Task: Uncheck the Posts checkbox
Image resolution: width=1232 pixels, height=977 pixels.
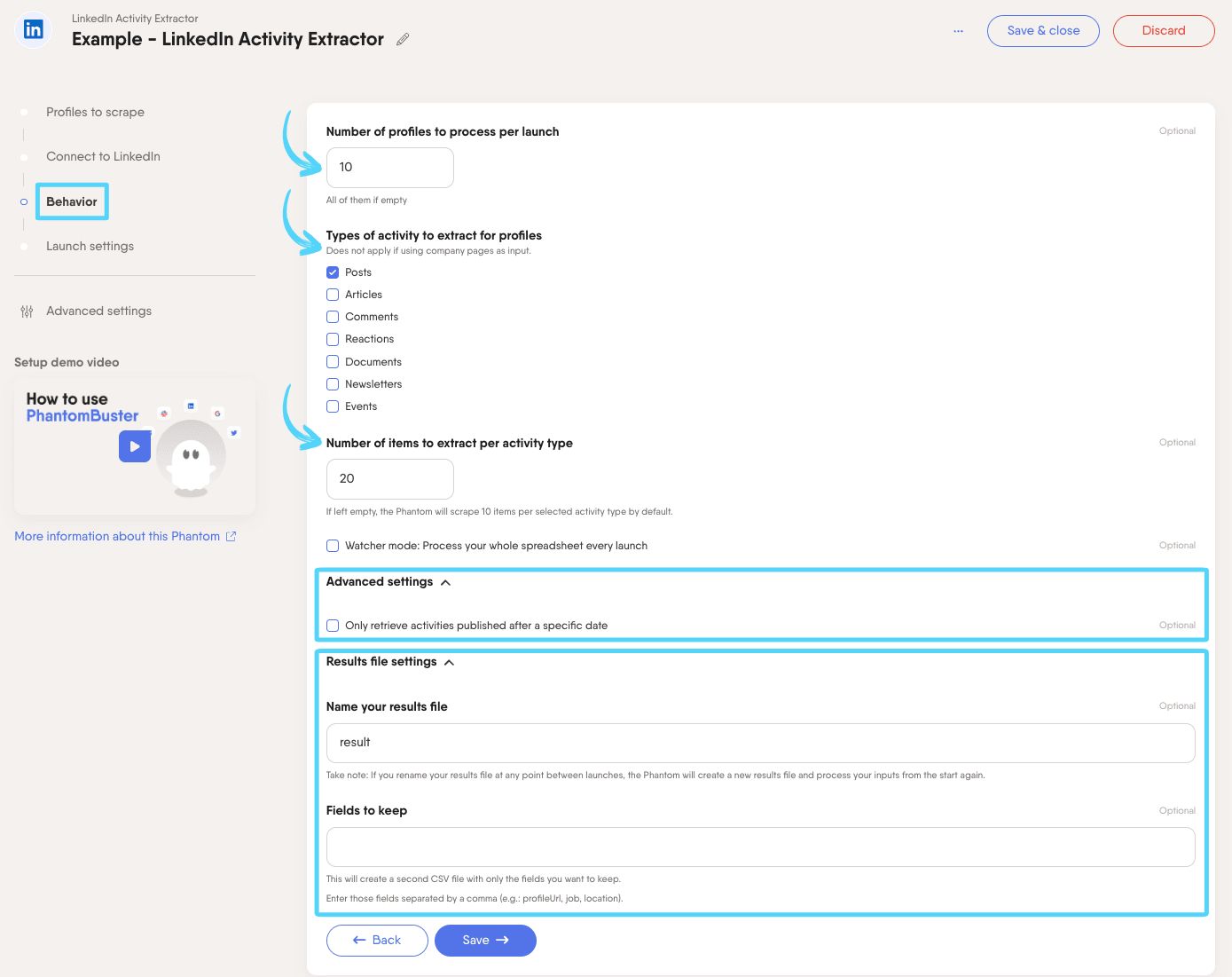Action: click(x=333, y=272)
